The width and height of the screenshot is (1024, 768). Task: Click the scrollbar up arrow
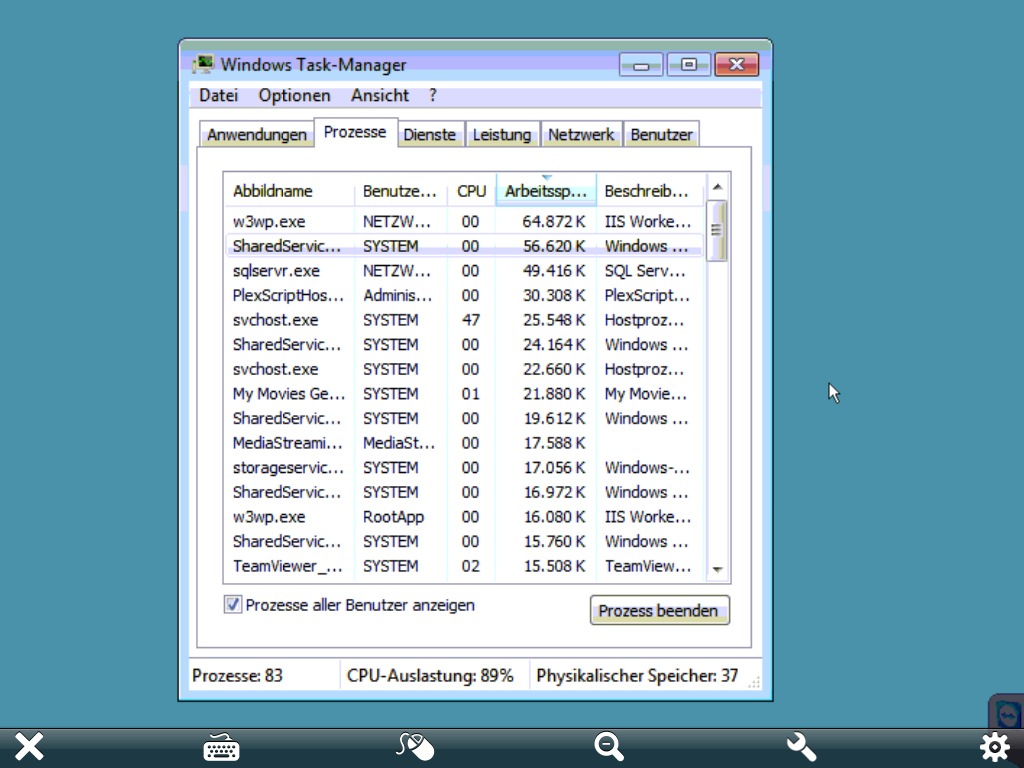[x=717, y=187]
